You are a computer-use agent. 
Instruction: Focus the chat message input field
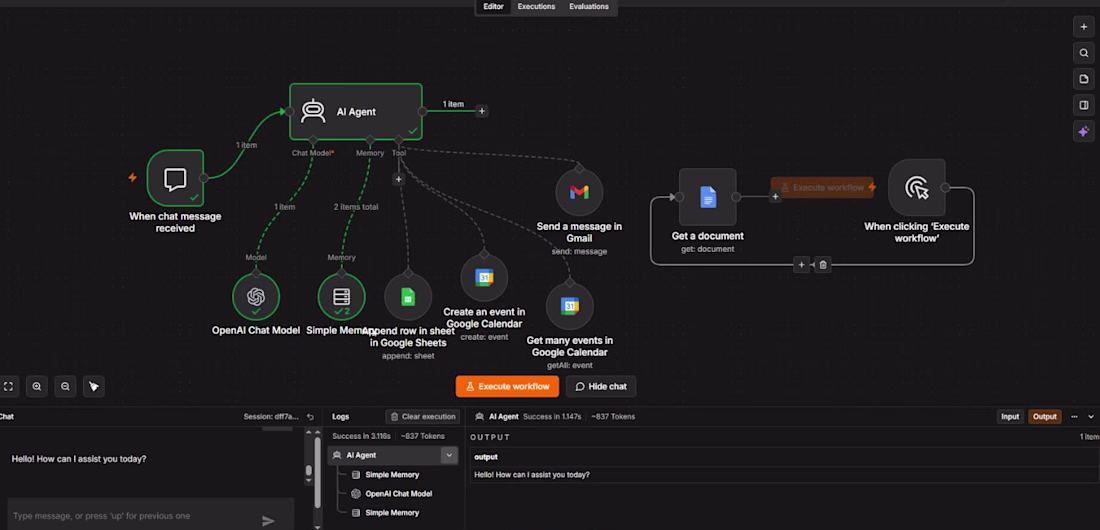[x=133, y=516]
